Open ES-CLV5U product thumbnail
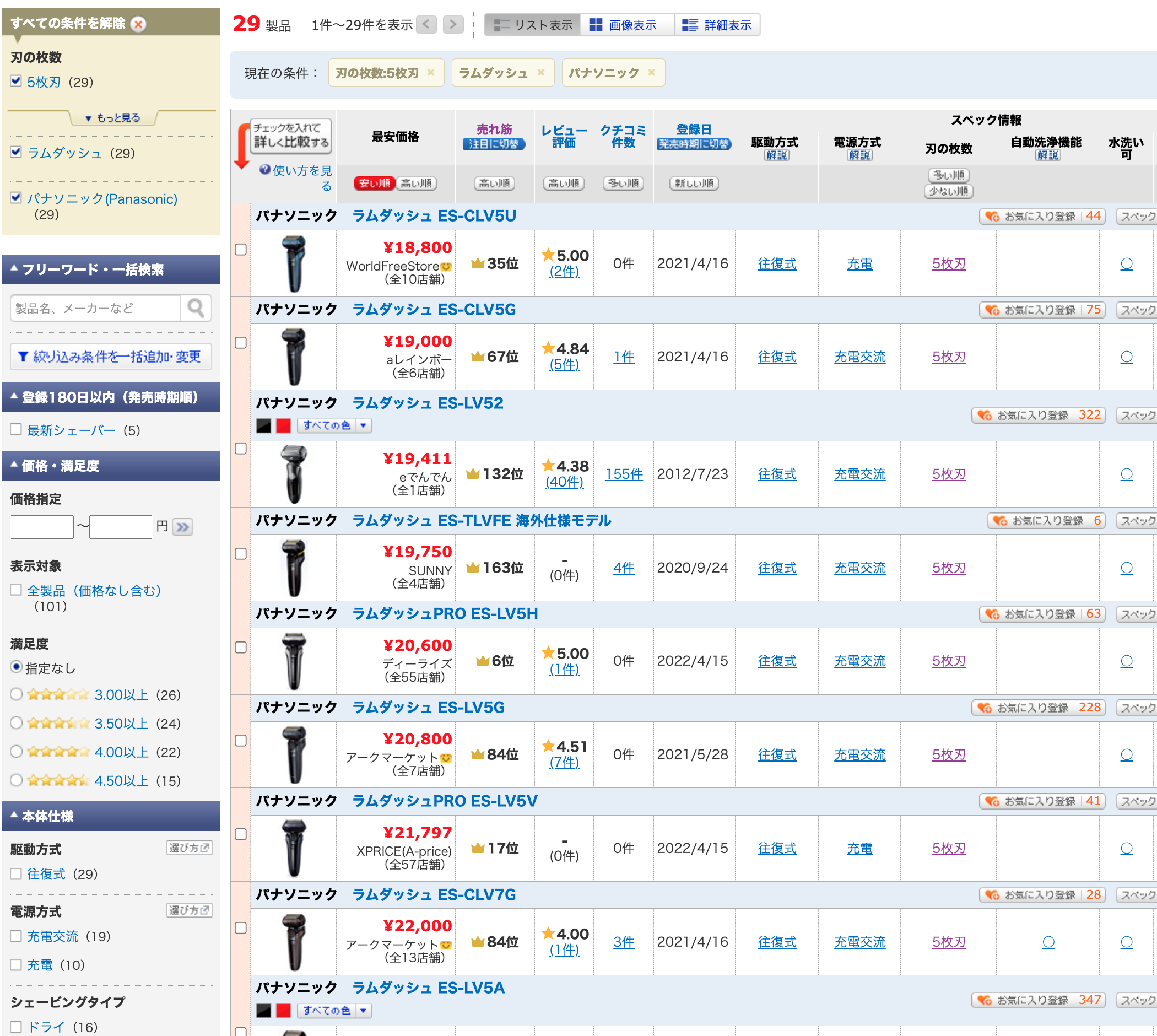1157x1036 pixels. (x=294, y=263)
